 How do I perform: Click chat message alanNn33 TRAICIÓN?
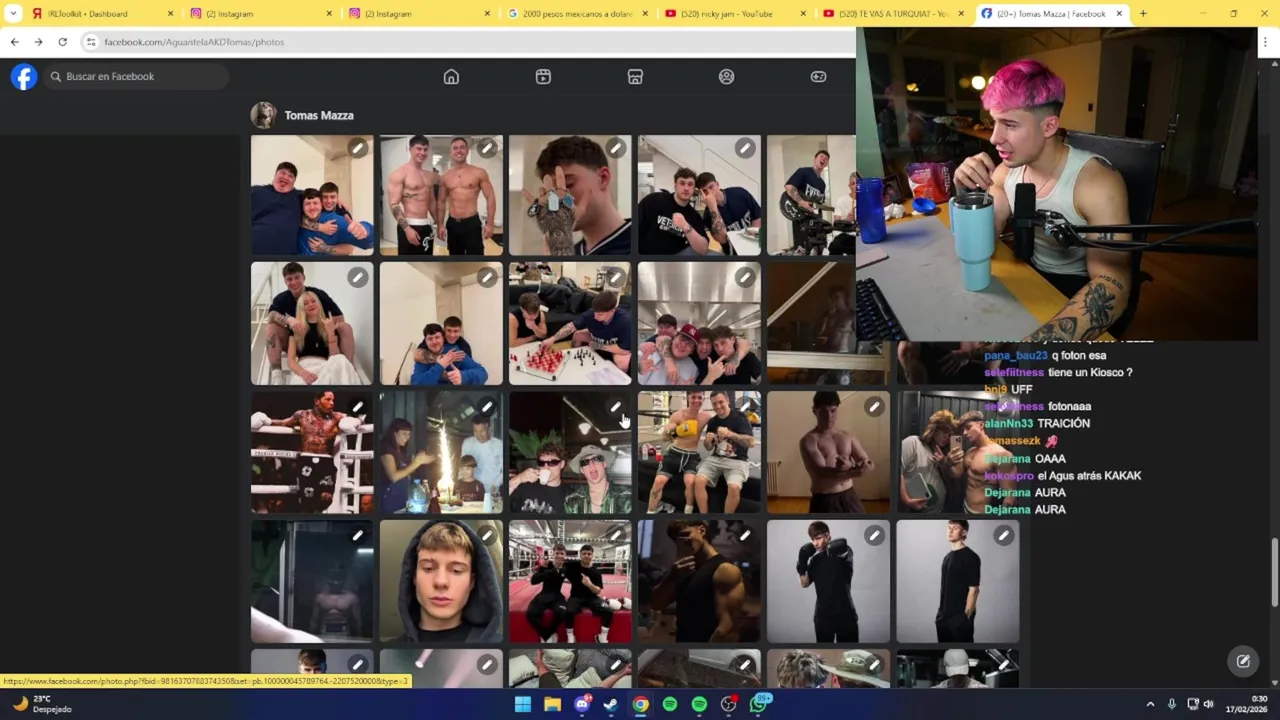[1037, 423]
